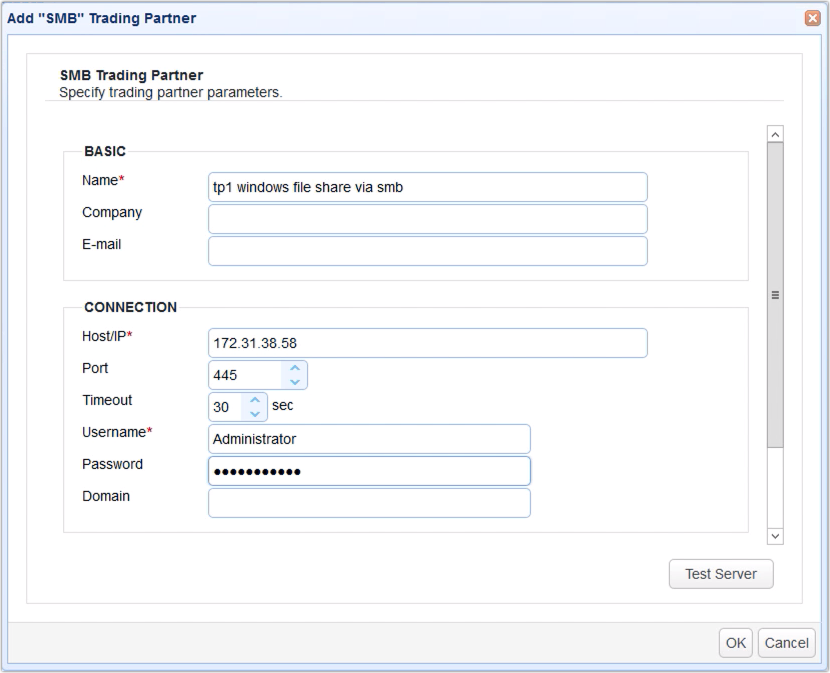Click the empty Domain input box
This screenshot has height=673, width=830.
369,502
